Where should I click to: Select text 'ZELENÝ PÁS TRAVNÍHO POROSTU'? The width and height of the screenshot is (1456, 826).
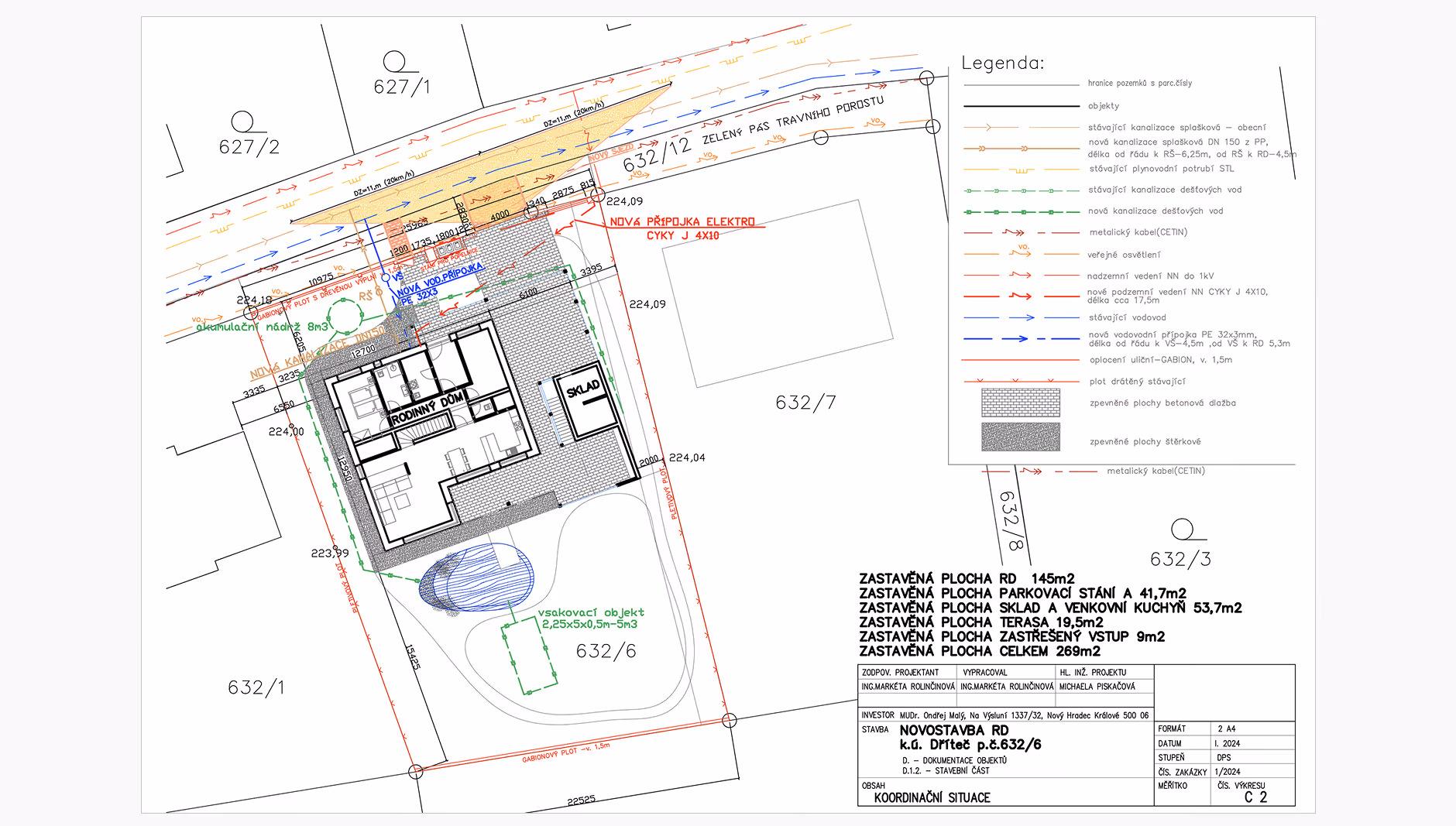[793, 121]
